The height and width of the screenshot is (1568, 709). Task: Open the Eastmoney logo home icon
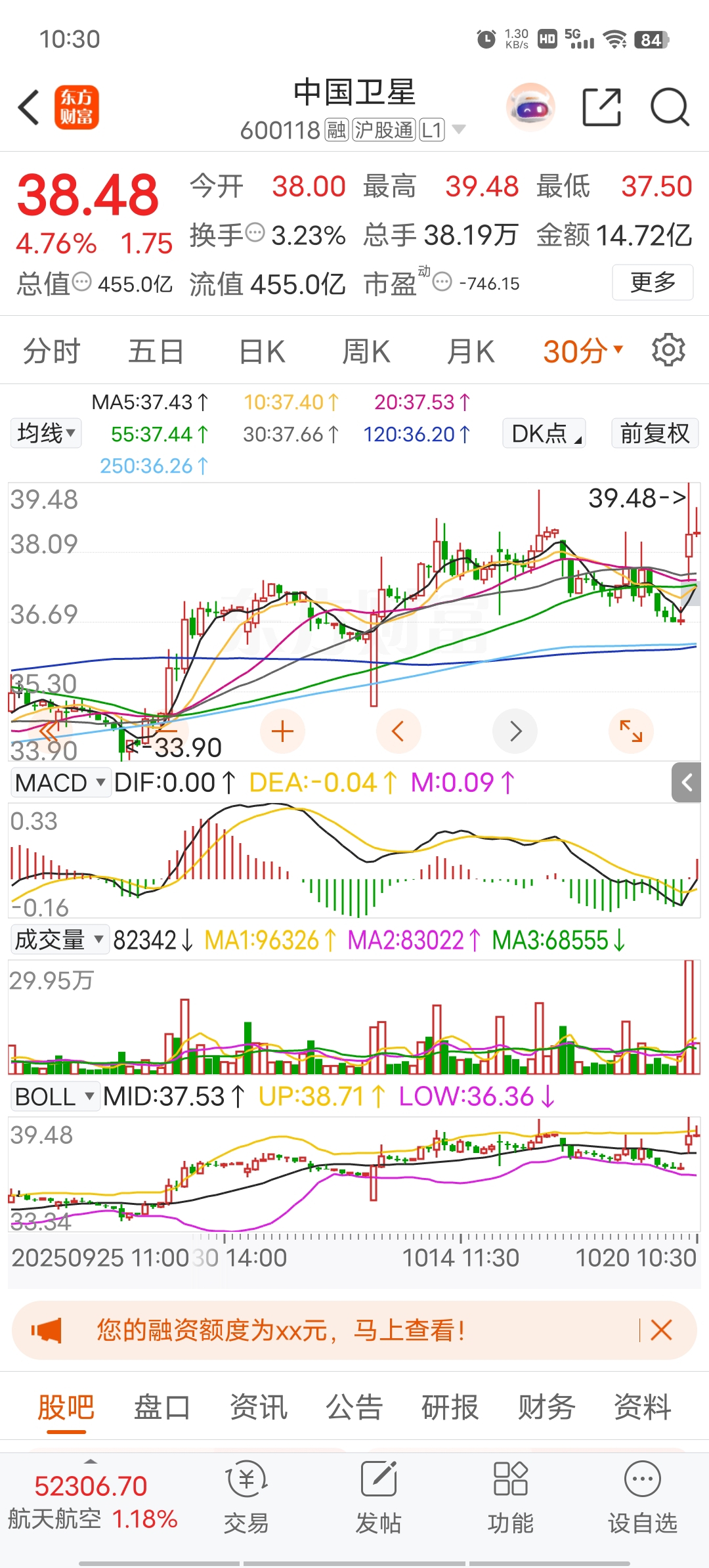click(x=77, y=107)
